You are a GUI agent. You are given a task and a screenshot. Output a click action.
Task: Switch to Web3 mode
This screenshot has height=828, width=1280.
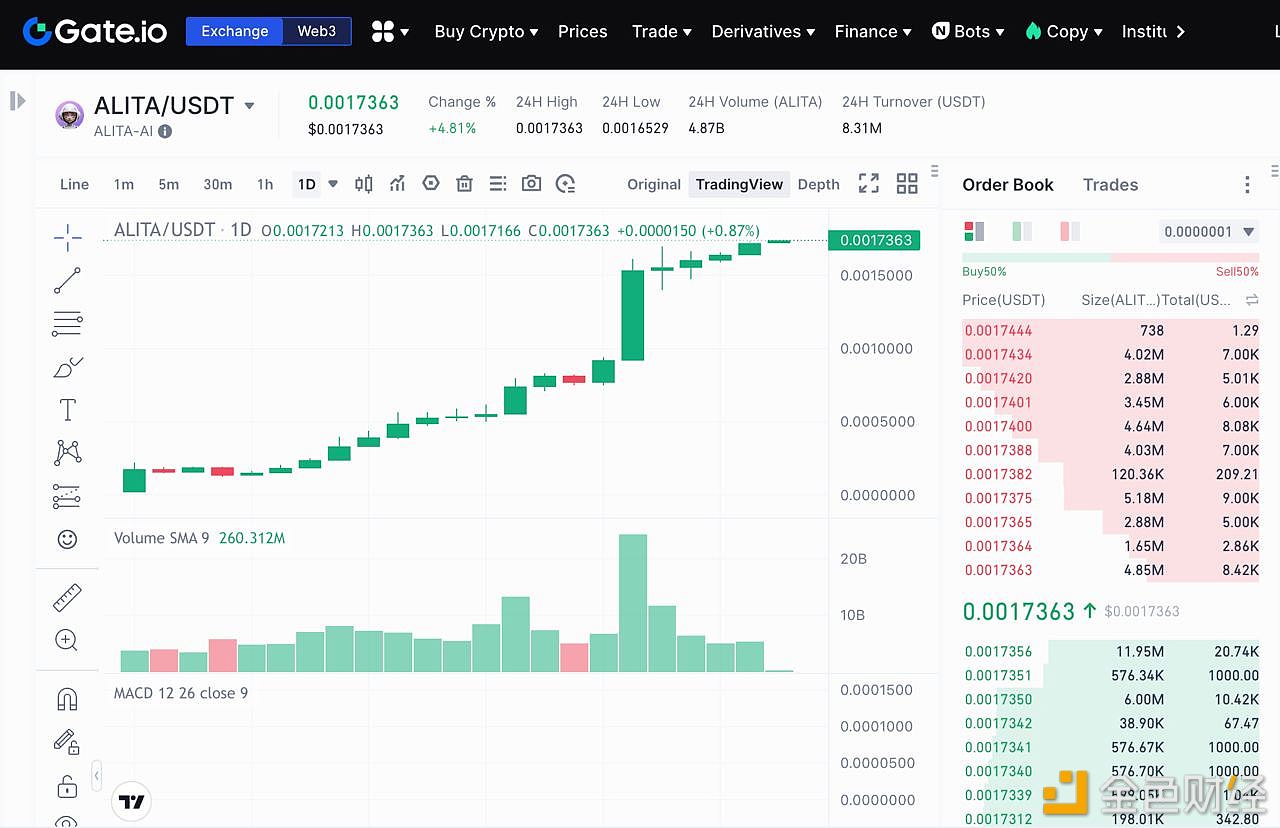click(x=317, y=31)
